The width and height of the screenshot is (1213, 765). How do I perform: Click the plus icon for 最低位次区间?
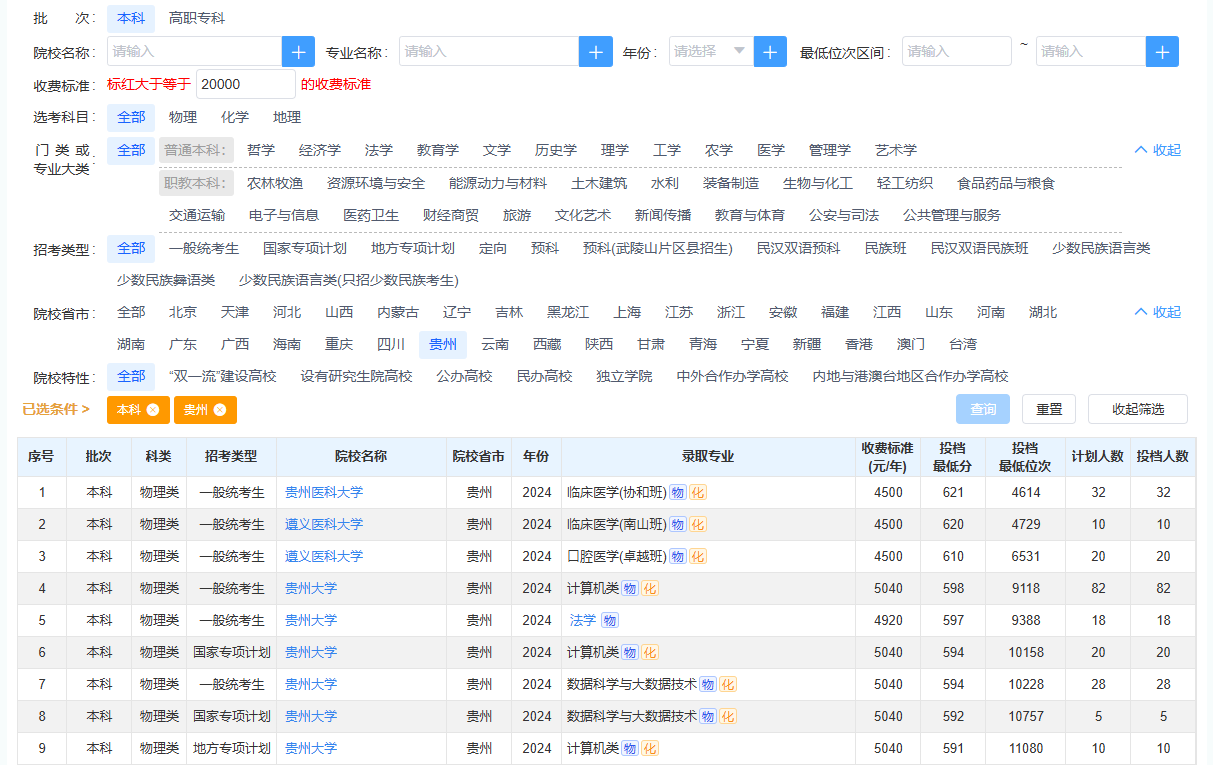(x=1162, y=50)
